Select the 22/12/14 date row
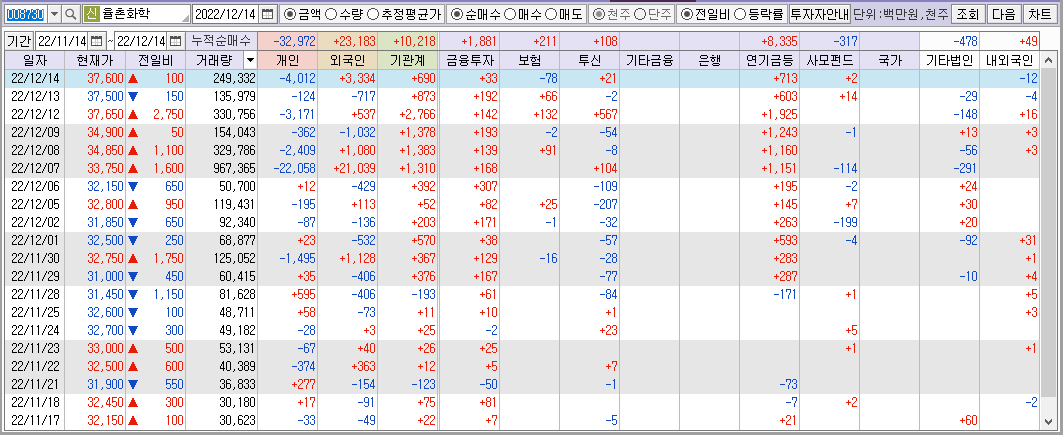Viewport: 1063px width, 435px height. point(524,78)
